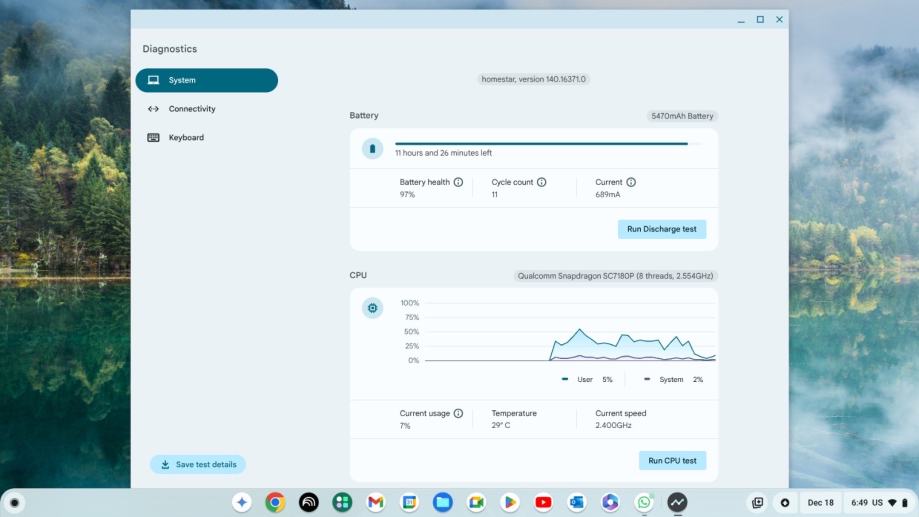Launch Gmail from the shelf

point(376,502)
